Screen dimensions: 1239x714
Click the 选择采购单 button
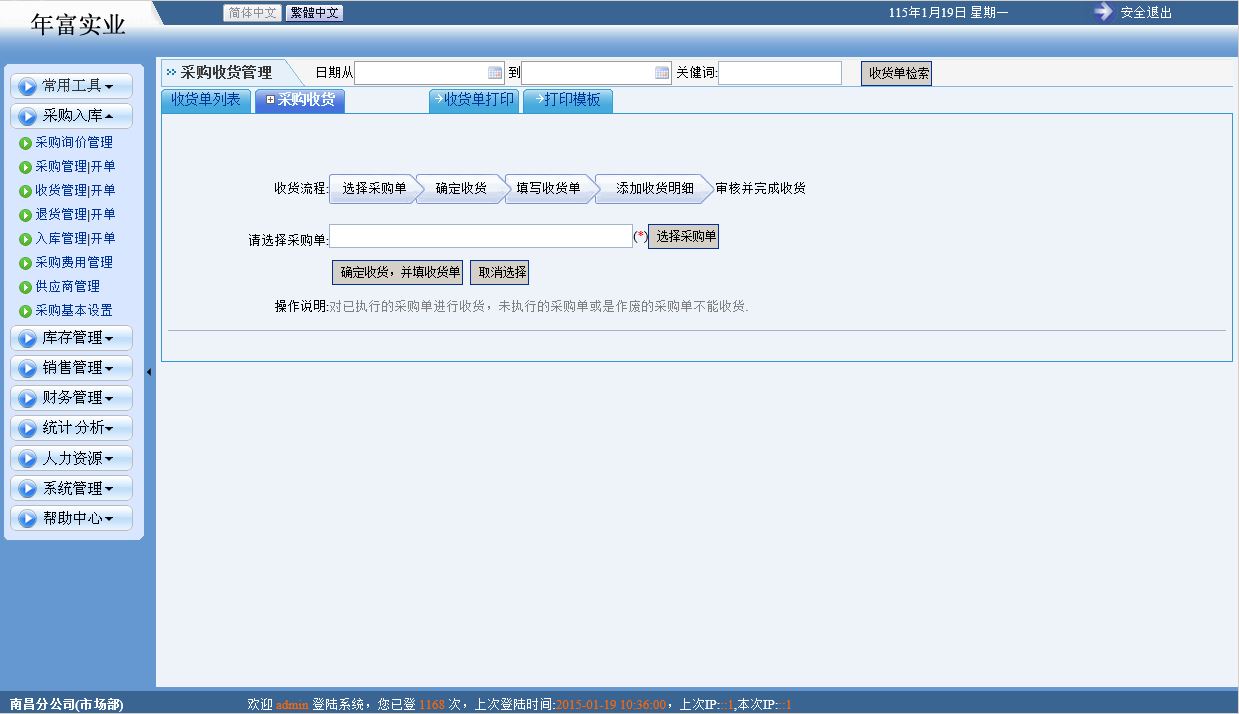(x=683, y=237)
